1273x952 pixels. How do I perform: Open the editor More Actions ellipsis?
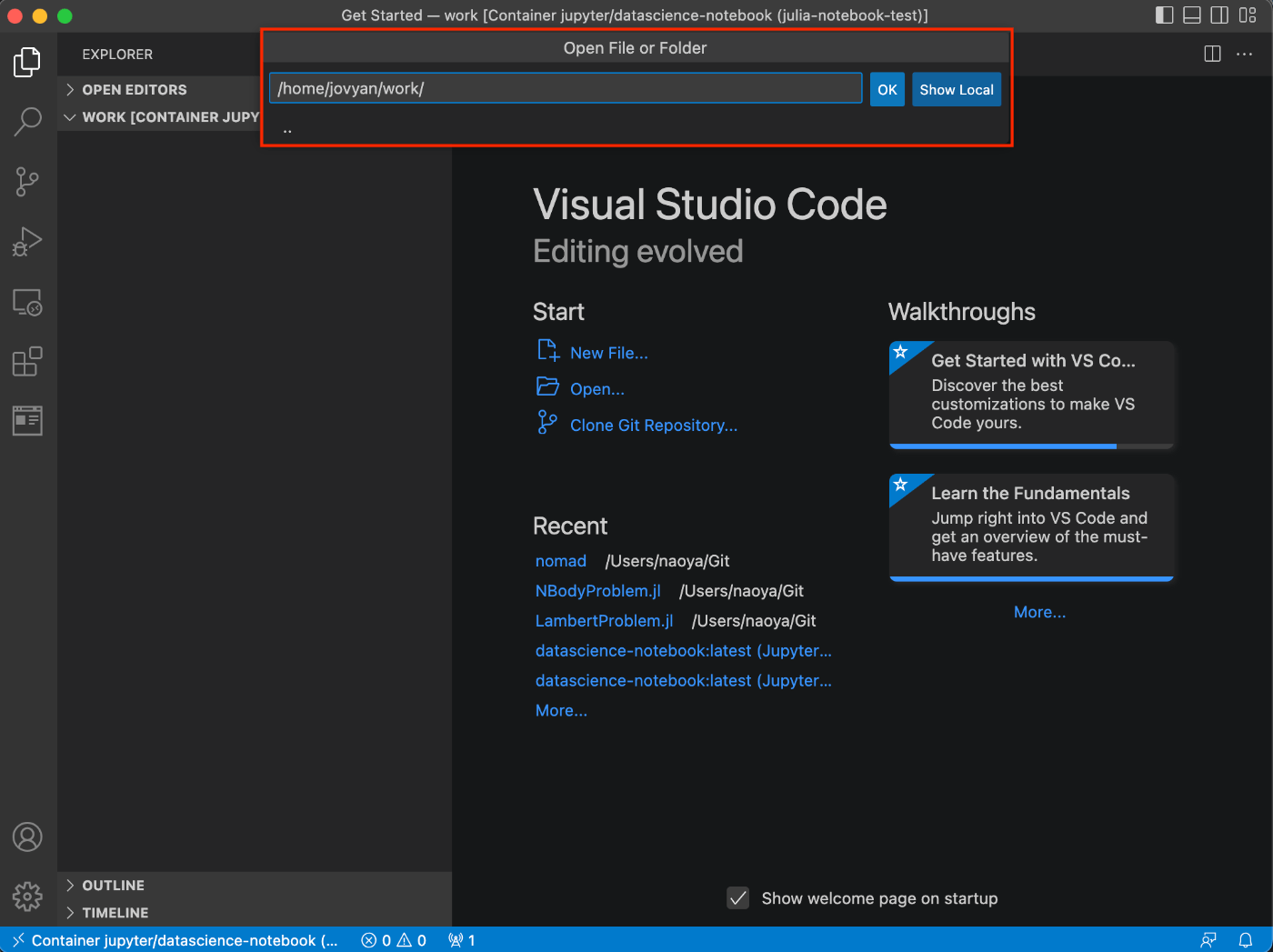1244,54
